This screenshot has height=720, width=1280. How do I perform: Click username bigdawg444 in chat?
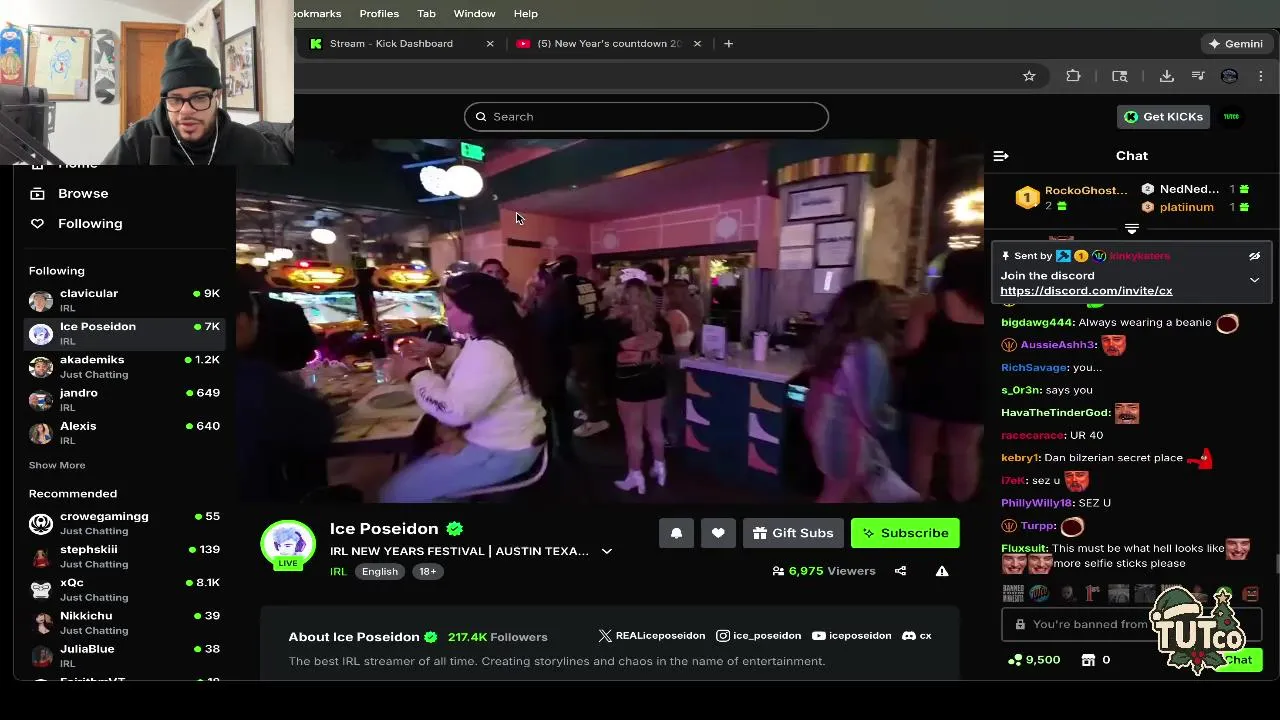[x=1037, y=323]
